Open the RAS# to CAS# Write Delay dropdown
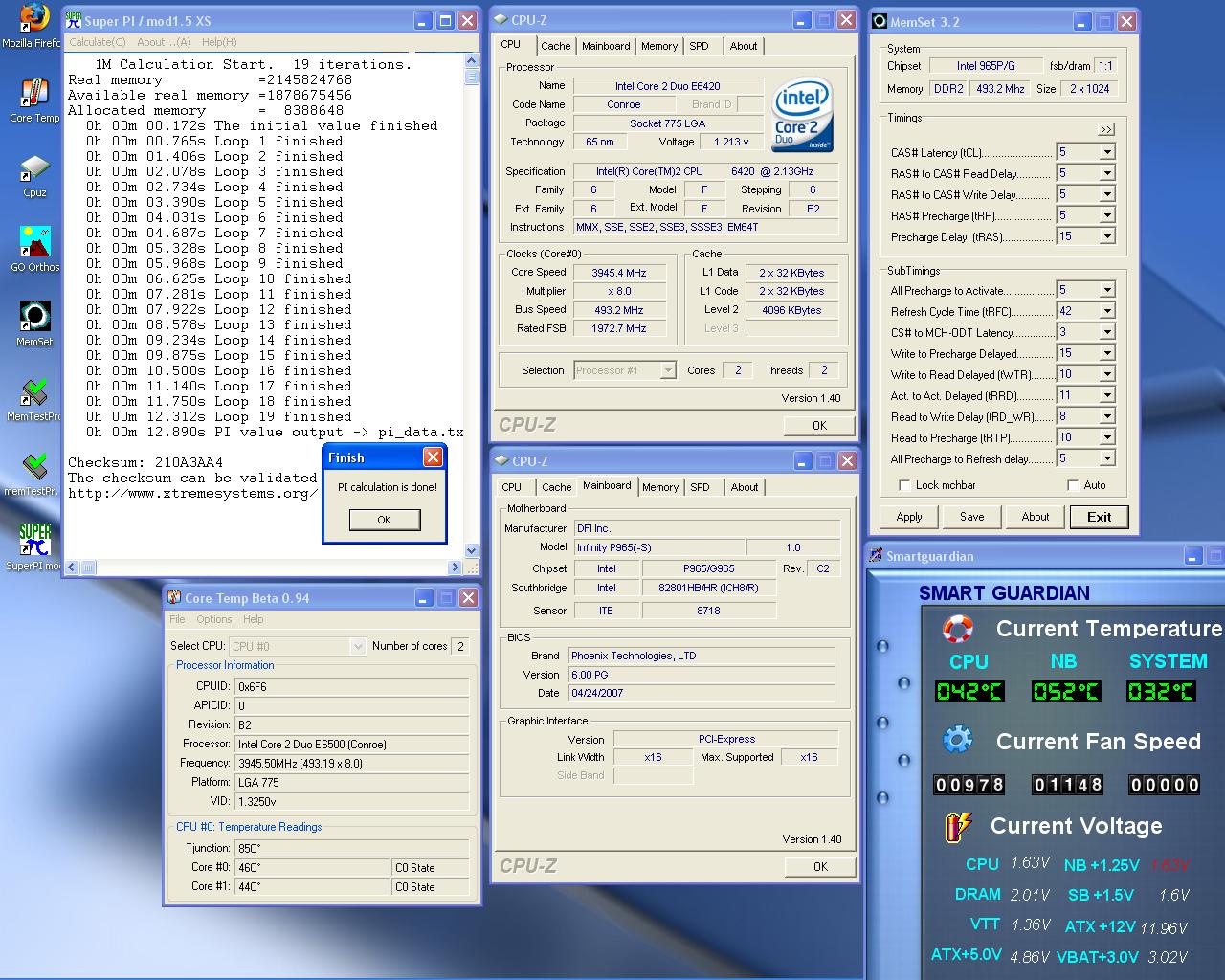 pyautogui.click(x=1107, y=194)
